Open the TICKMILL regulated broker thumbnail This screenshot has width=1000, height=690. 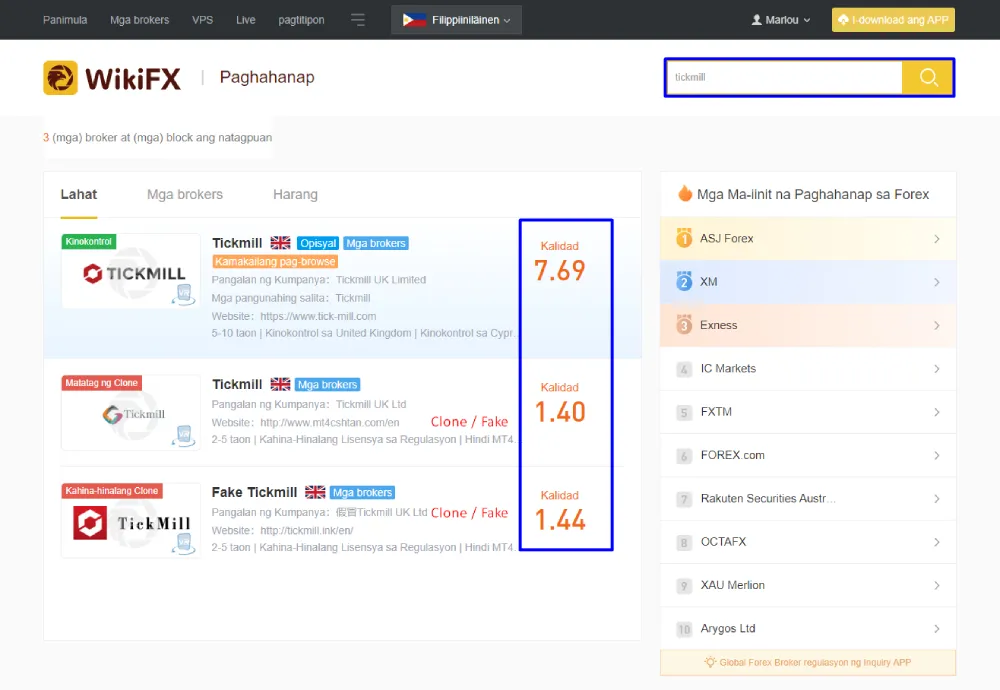coord(131,272)
